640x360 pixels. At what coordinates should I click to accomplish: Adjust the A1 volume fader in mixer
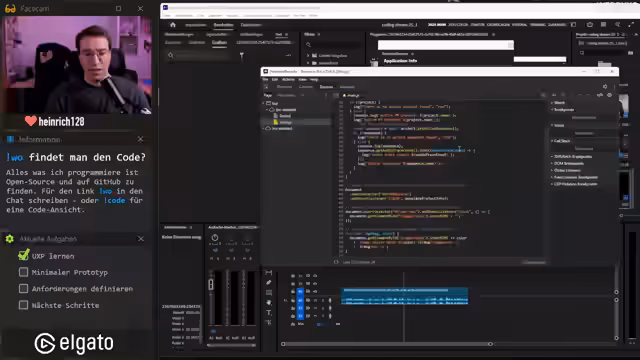(211, 284)
